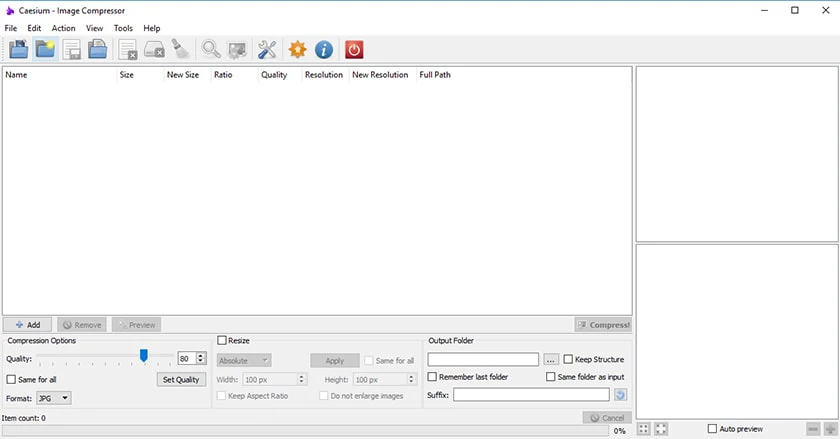Click the Set Quality button

(181, 380)
